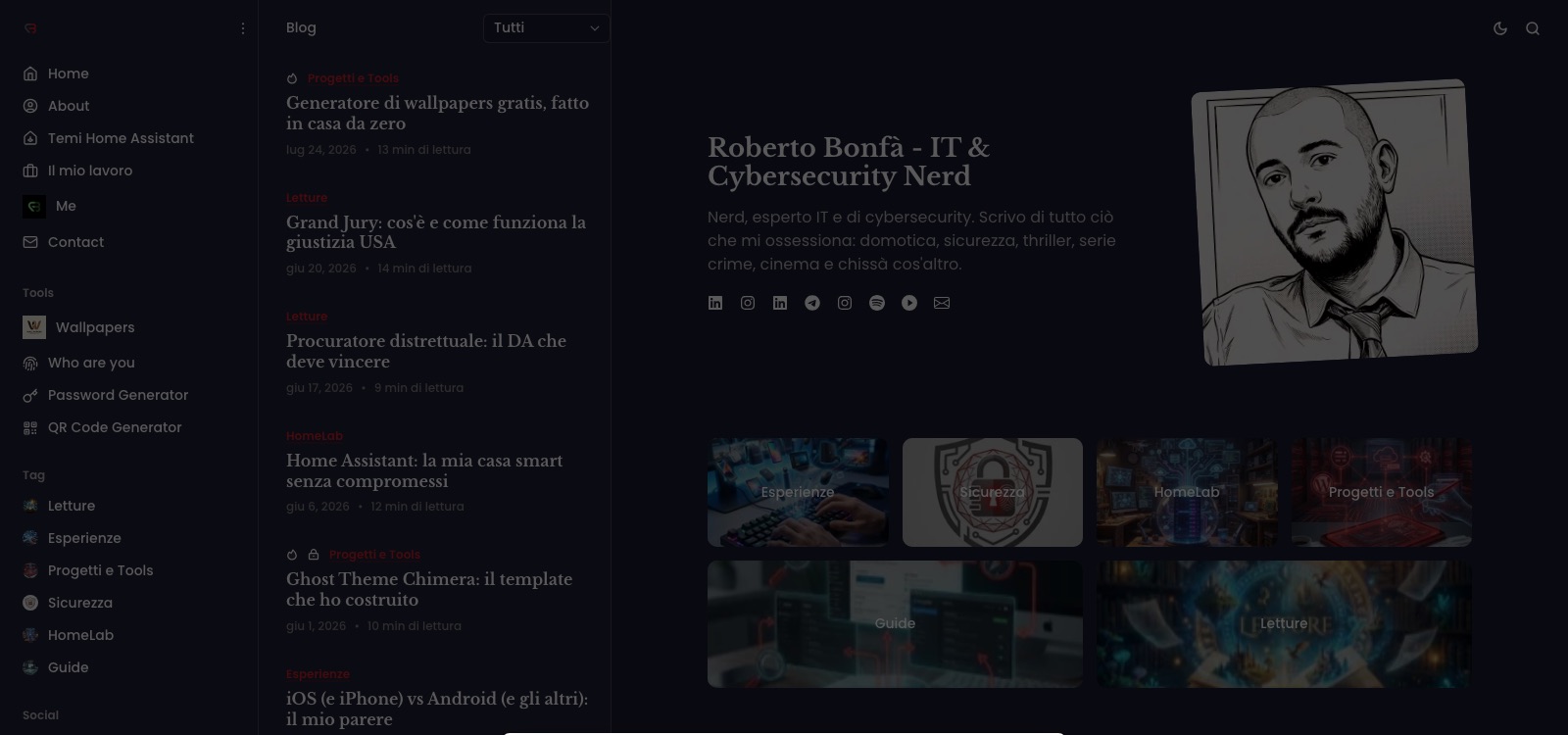Open the Esperienze category card
Screen dimensions: 1568x735
pyautogui.click(x=798, y=492)
